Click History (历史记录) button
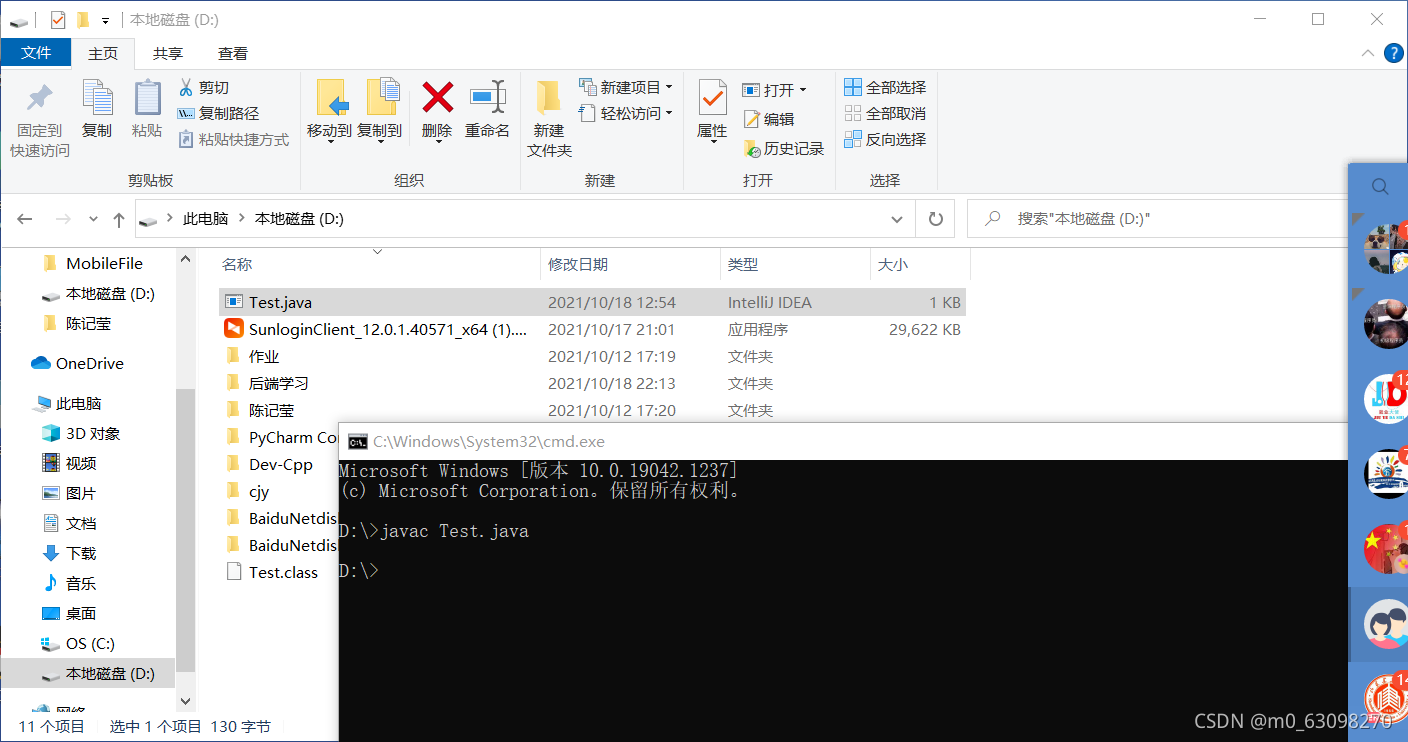1408x742 pixels. (783, 148)
